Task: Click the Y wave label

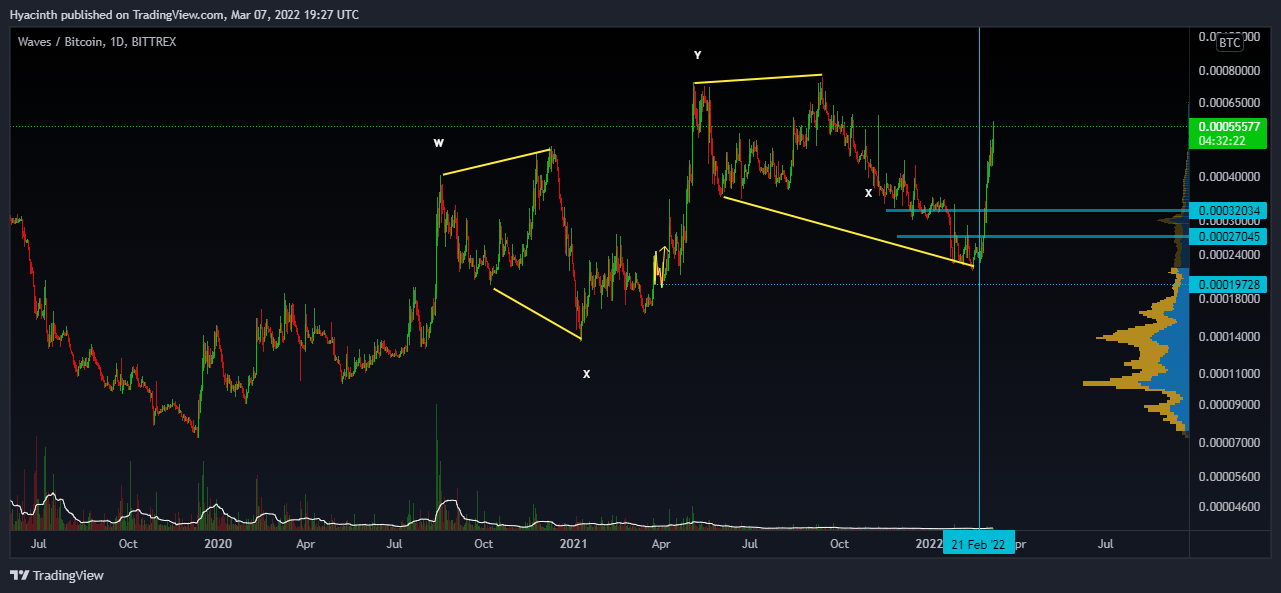Action: coord(697,55)
